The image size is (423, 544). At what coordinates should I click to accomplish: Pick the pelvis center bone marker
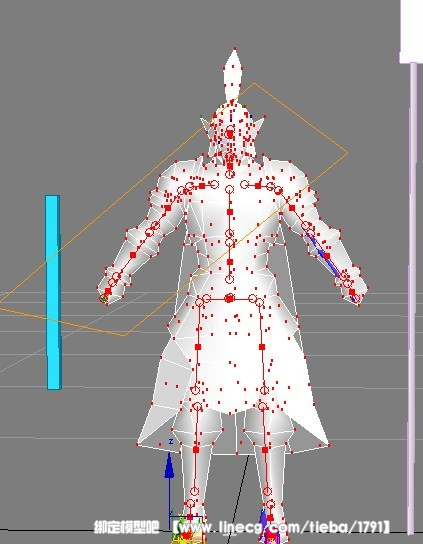[229, 298]
